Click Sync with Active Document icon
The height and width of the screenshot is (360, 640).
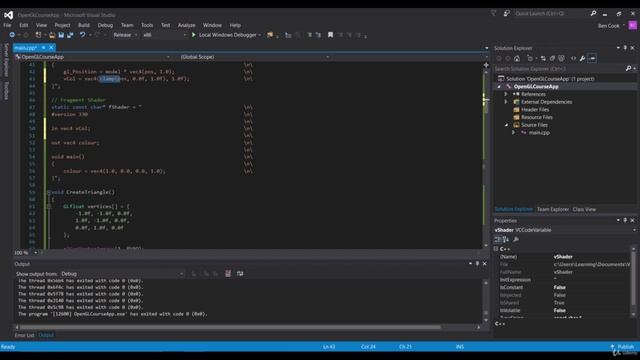pyautogui.click(x=543, y=58)
